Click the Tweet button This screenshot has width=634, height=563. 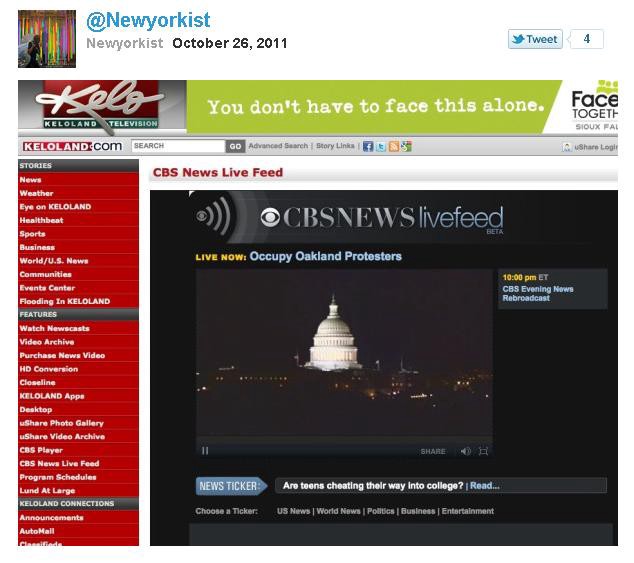pyautogui.click(x=535, y=39)
